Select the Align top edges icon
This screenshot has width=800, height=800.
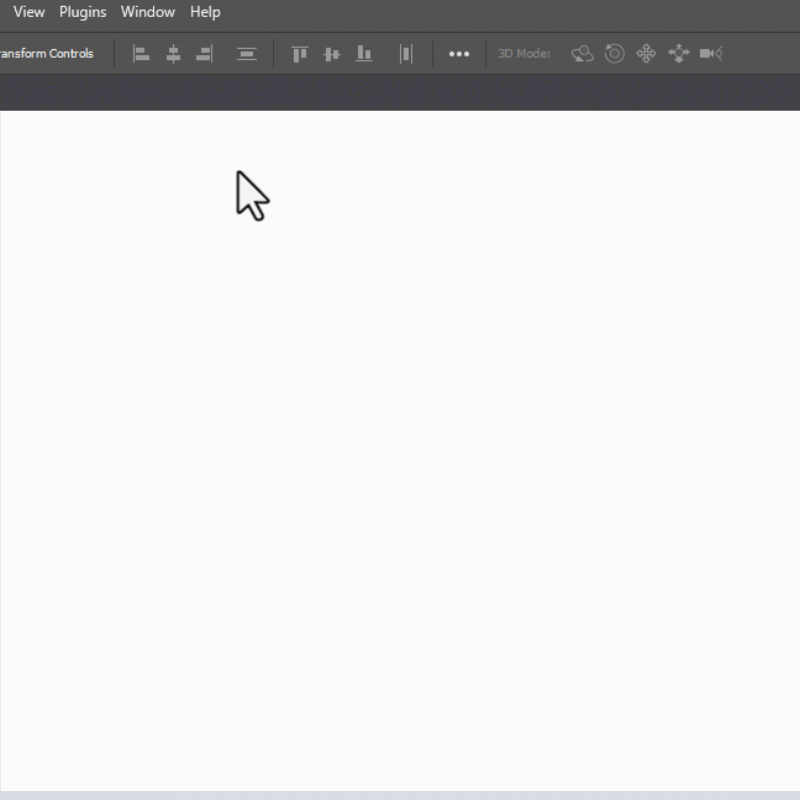tap(299, 54)
